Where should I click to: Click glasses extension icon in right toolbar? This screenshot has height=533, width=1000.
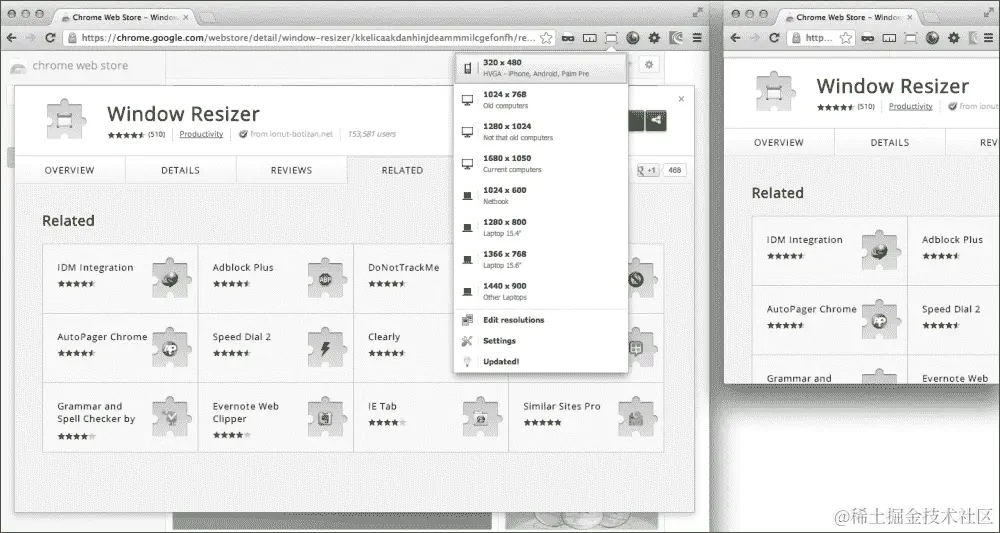tap(867, 38)
